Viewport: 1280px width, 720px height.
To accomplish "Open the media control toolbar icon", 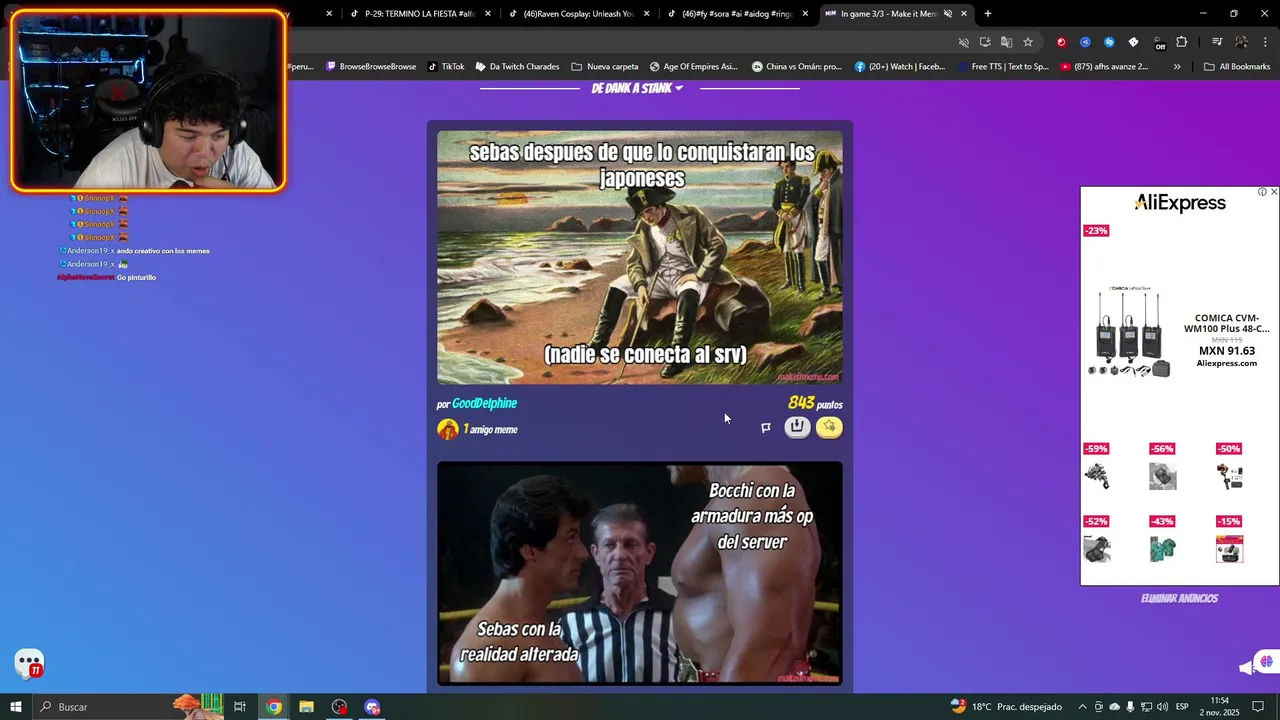I will point(1217,42).
